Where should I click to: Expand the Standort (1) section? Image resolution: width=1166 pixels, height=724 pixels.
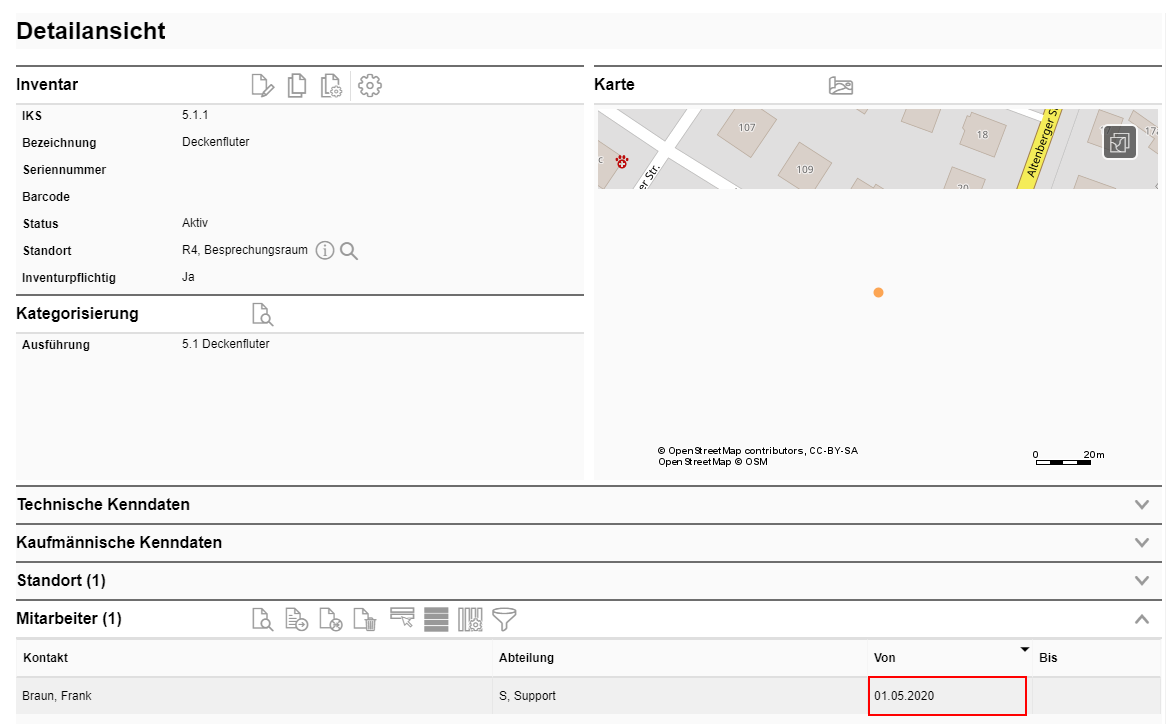1142,581
